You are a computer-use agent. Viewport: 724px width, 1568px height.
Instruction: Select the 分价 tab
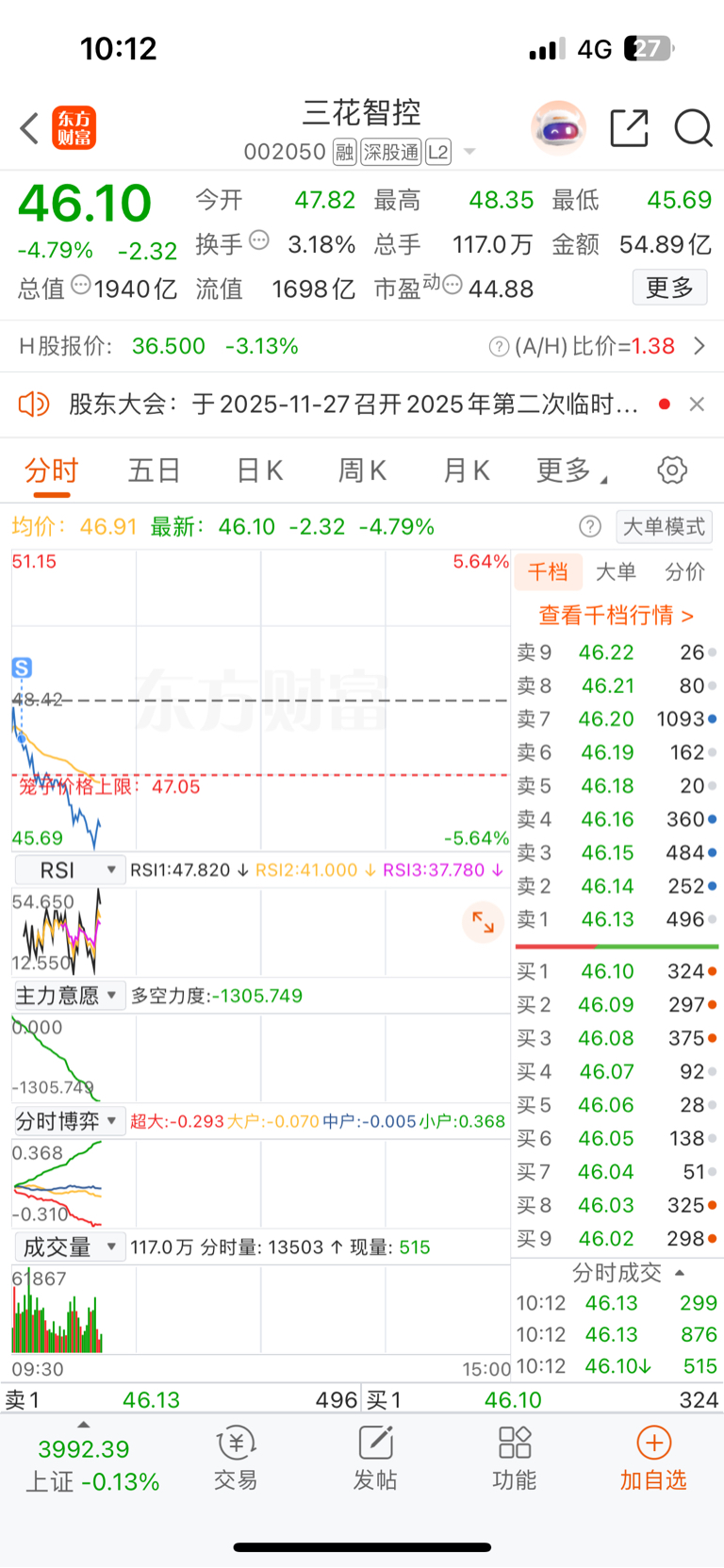tap(684, 571)
